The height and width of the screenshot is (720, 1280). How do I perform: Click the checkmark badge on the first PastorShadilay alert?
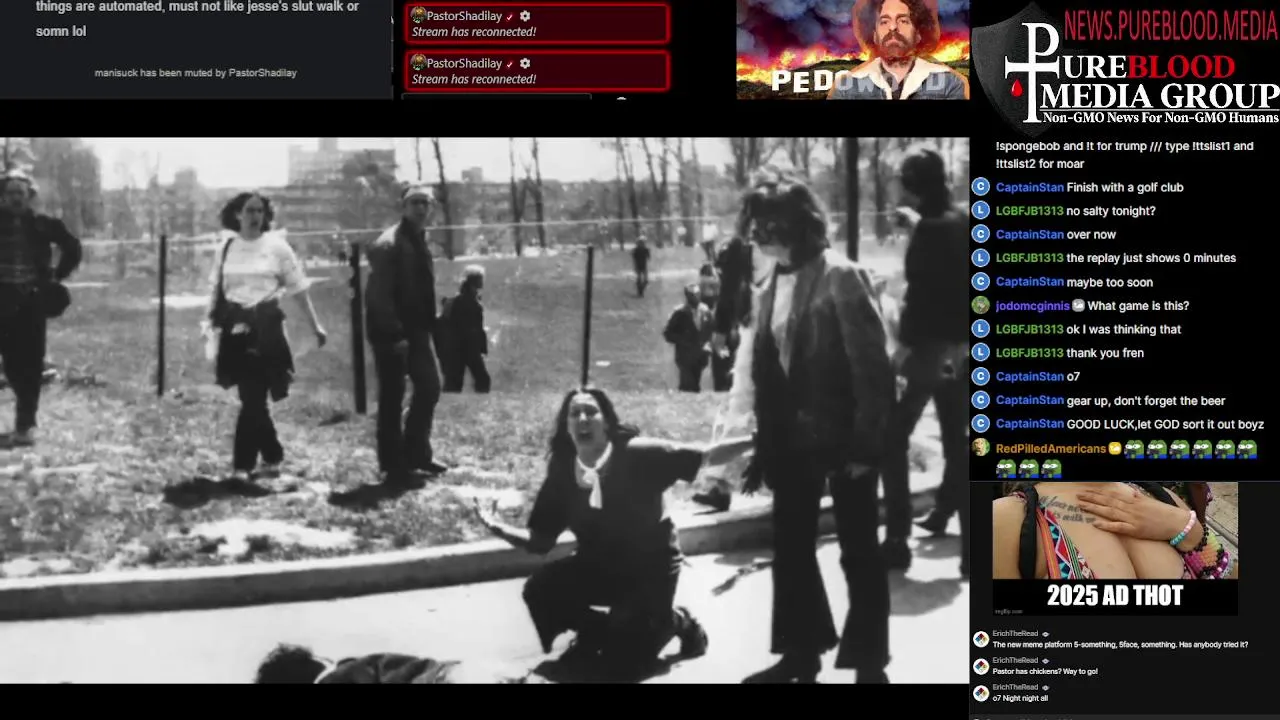pos(510,17)
